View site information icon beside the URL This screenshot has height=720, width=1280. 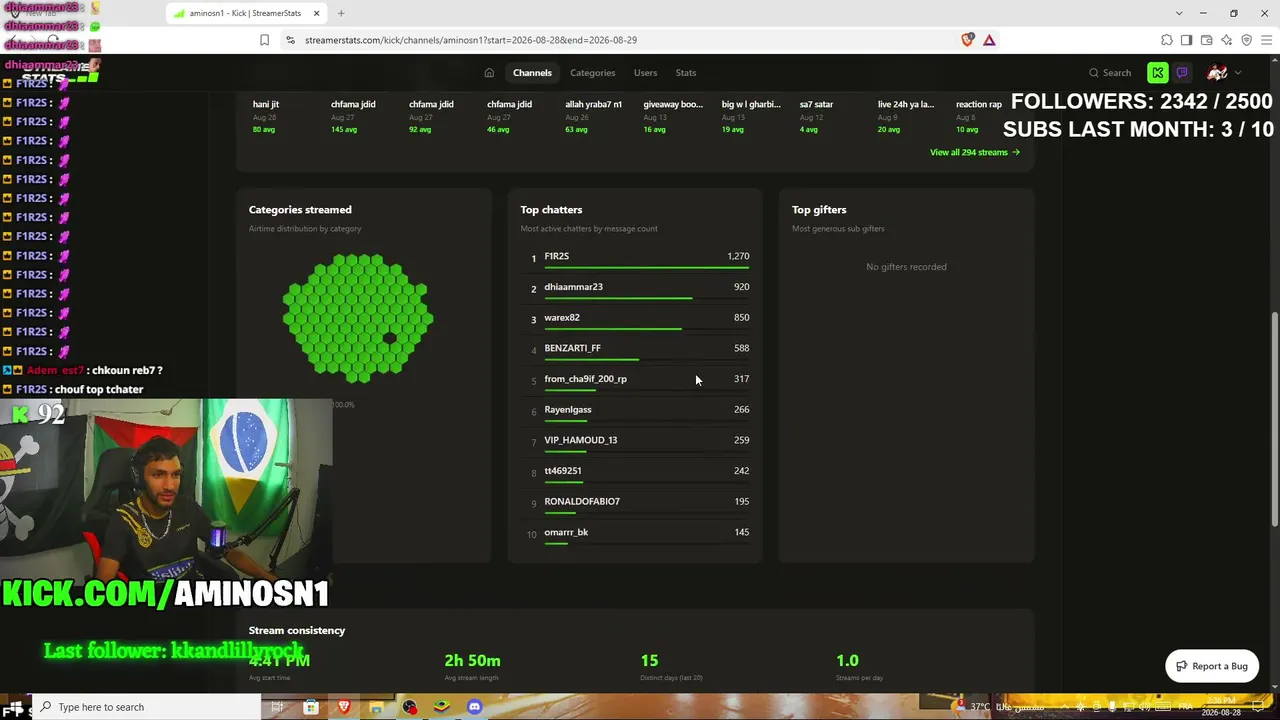tap(290, 40)
